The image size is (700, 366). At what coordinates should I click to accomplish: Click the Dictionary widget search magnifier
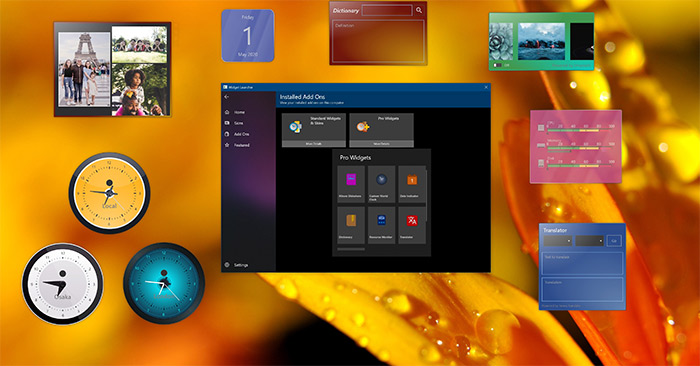coord(419,10)
